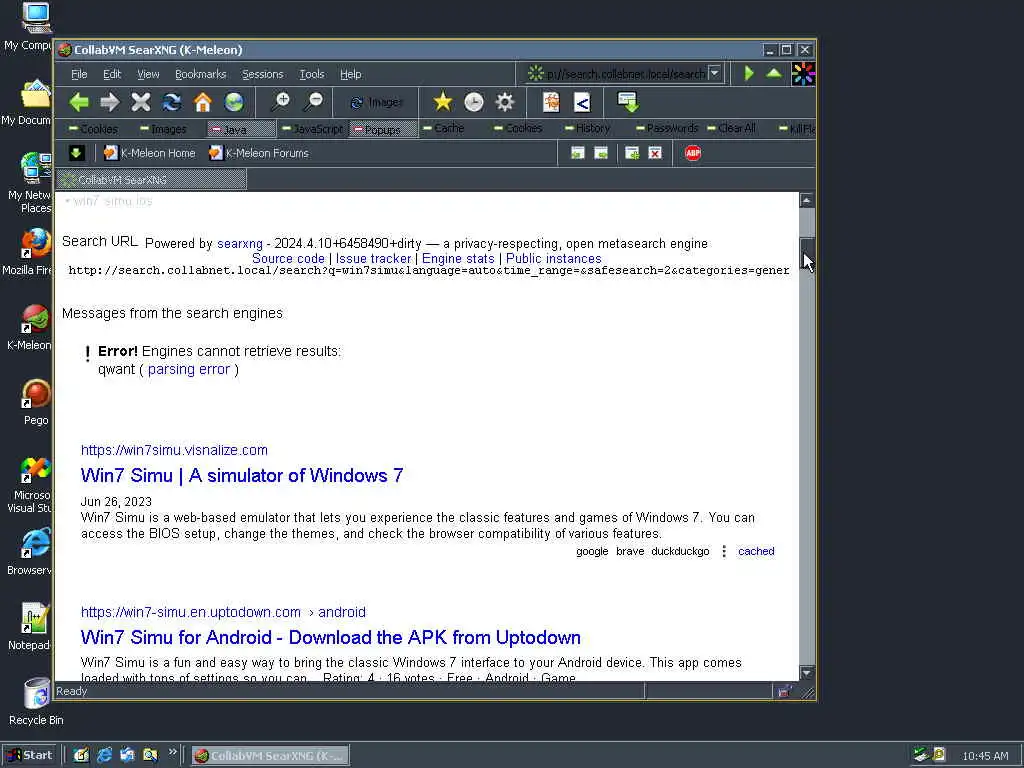Viewport: 1024px width, 768px height.
Task: Open the Engine stats link
Action: 458,259
